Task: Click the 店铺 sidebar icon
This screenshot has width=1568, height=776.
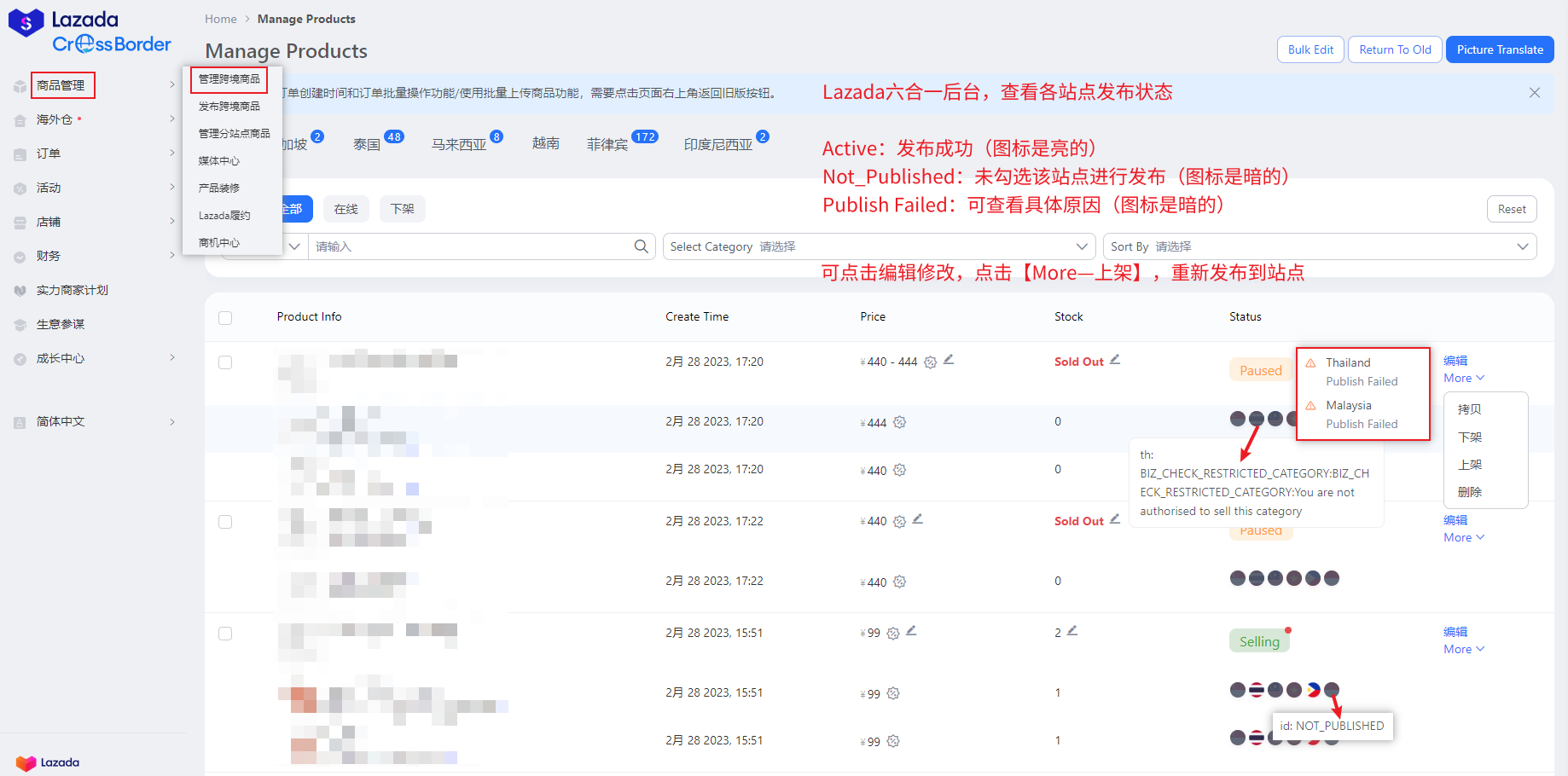Action: [20, 223]
